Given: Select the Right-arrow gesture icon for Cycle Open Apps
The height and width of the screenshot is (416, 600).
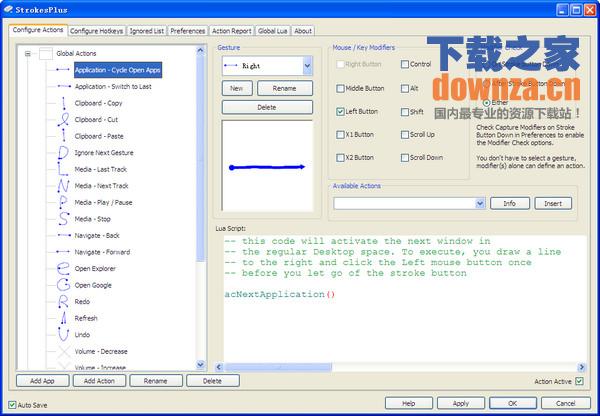Looking at the screenshot, I should coord(63,70).
